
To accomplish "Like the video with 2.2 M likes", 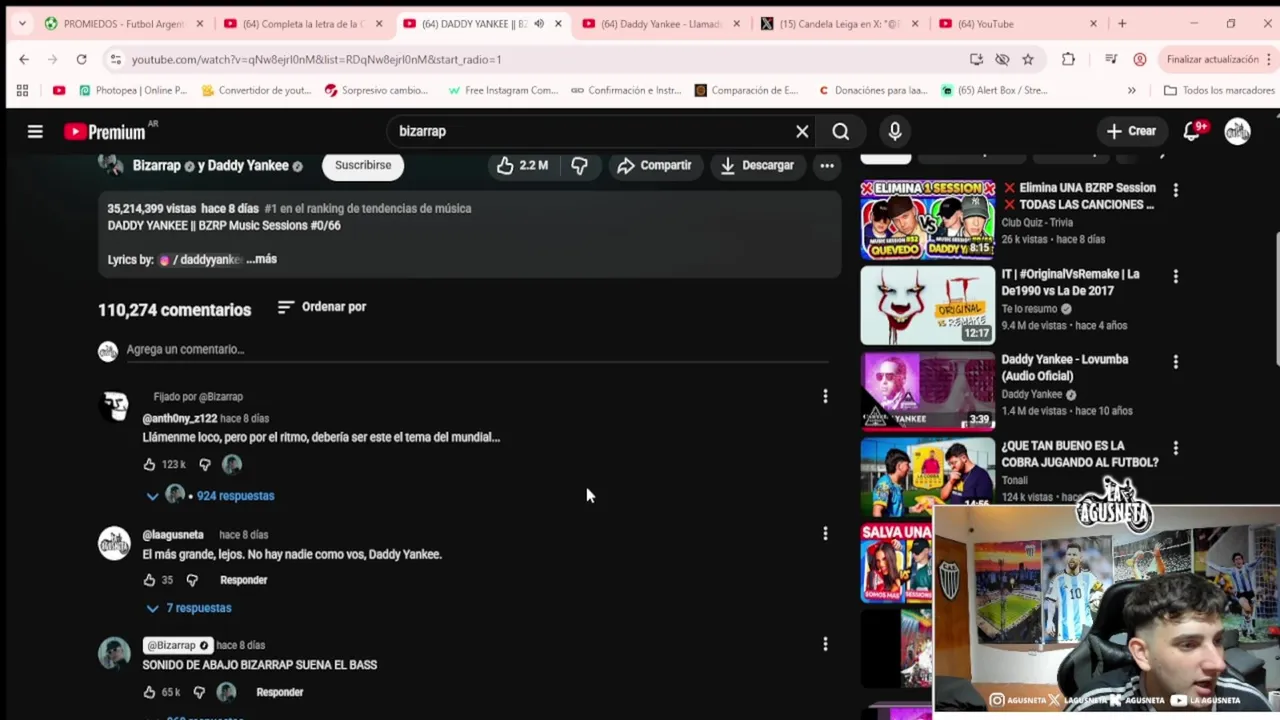I will pyautogui.click(x=522, y=165).
